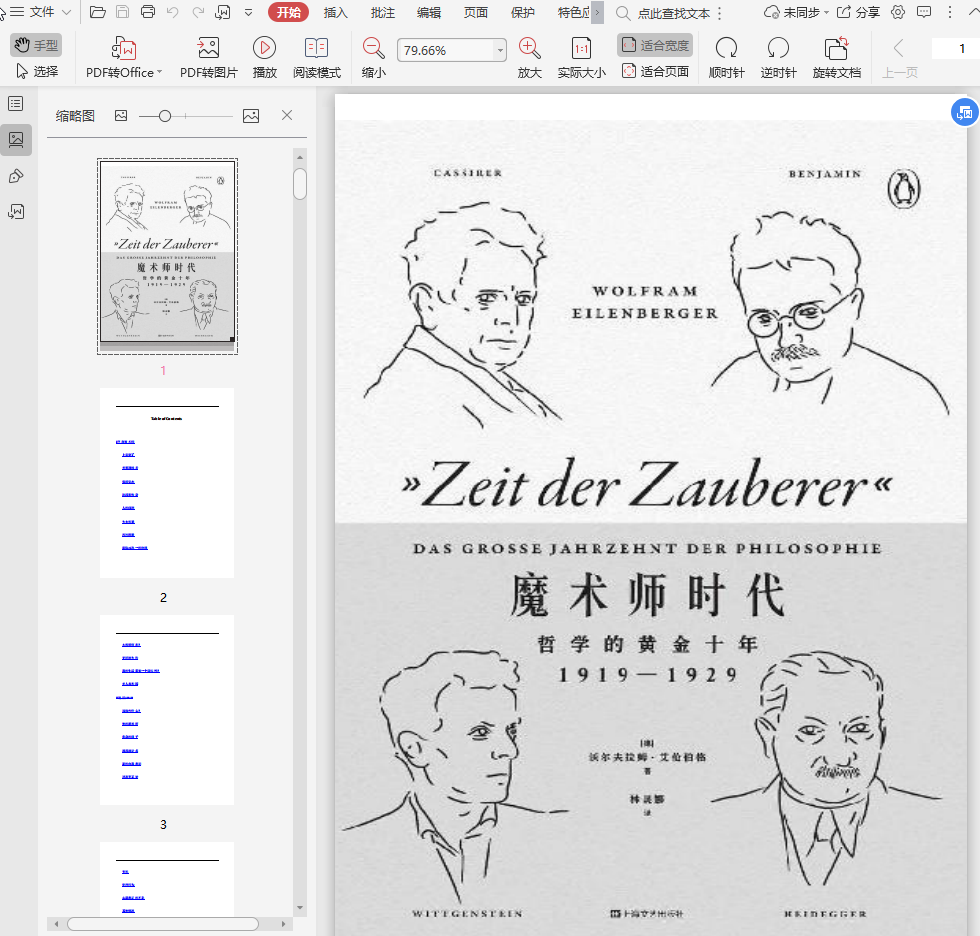Open the zoom percentage dropdown arrow
Viewport: 980px width, 936px height.
501,50
